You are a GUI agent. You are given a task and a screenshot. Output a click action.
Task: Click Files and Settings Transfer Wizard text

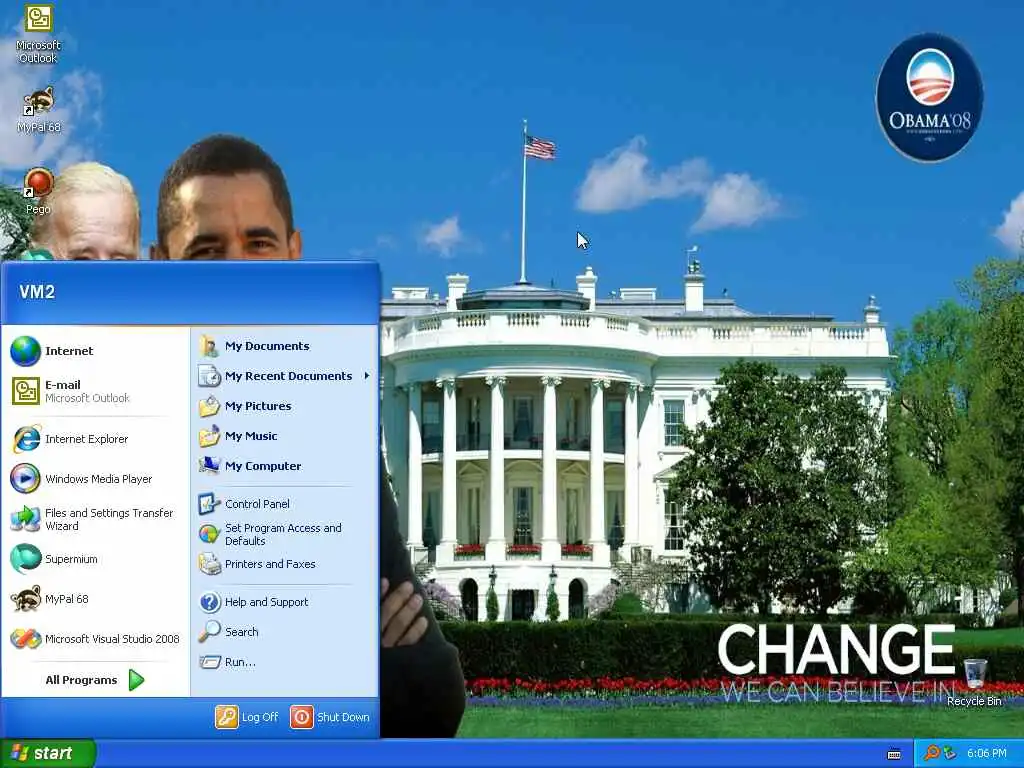tap(109, 519)
